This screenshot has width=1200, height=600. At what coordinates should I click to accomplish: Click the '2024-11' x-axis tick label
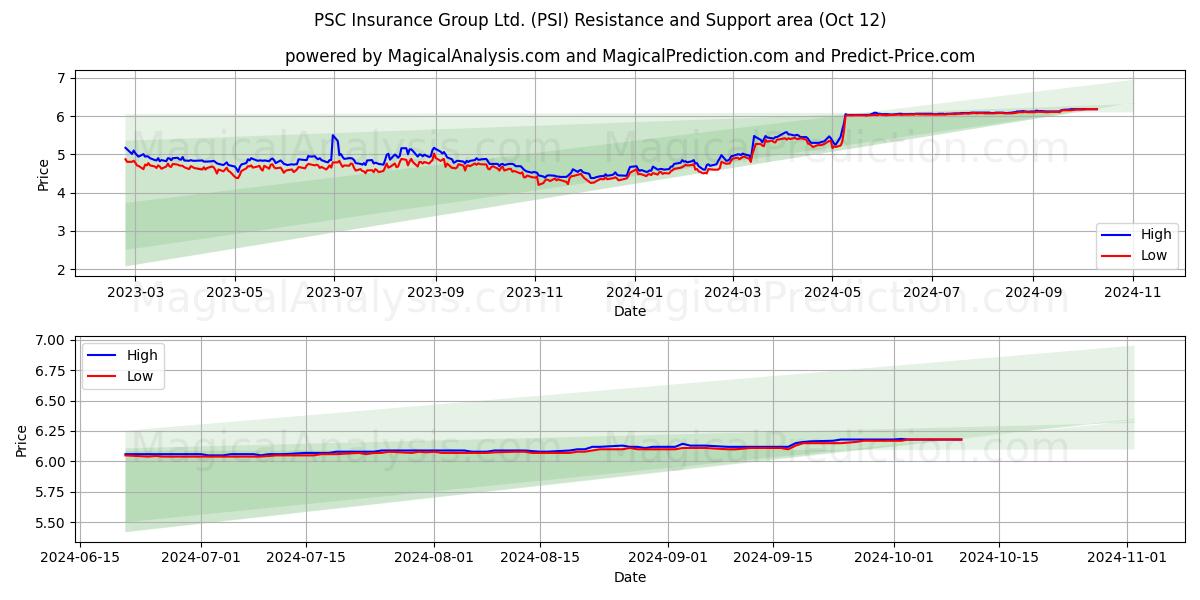click(x=1133, y=291)
